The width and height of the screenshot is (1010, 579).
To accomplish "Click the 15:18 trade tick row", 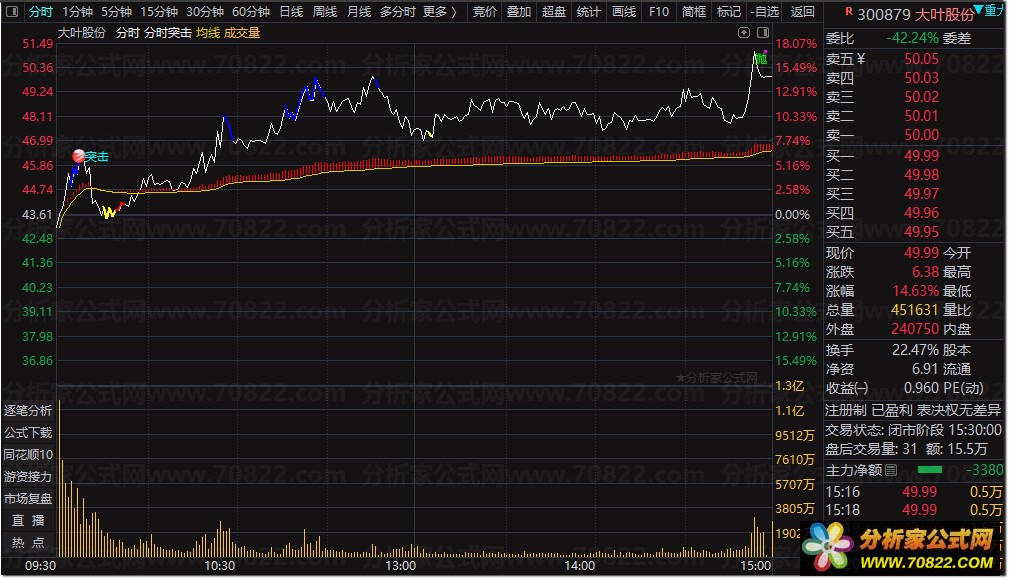I will pyautogui.click(x=915, y=510).
